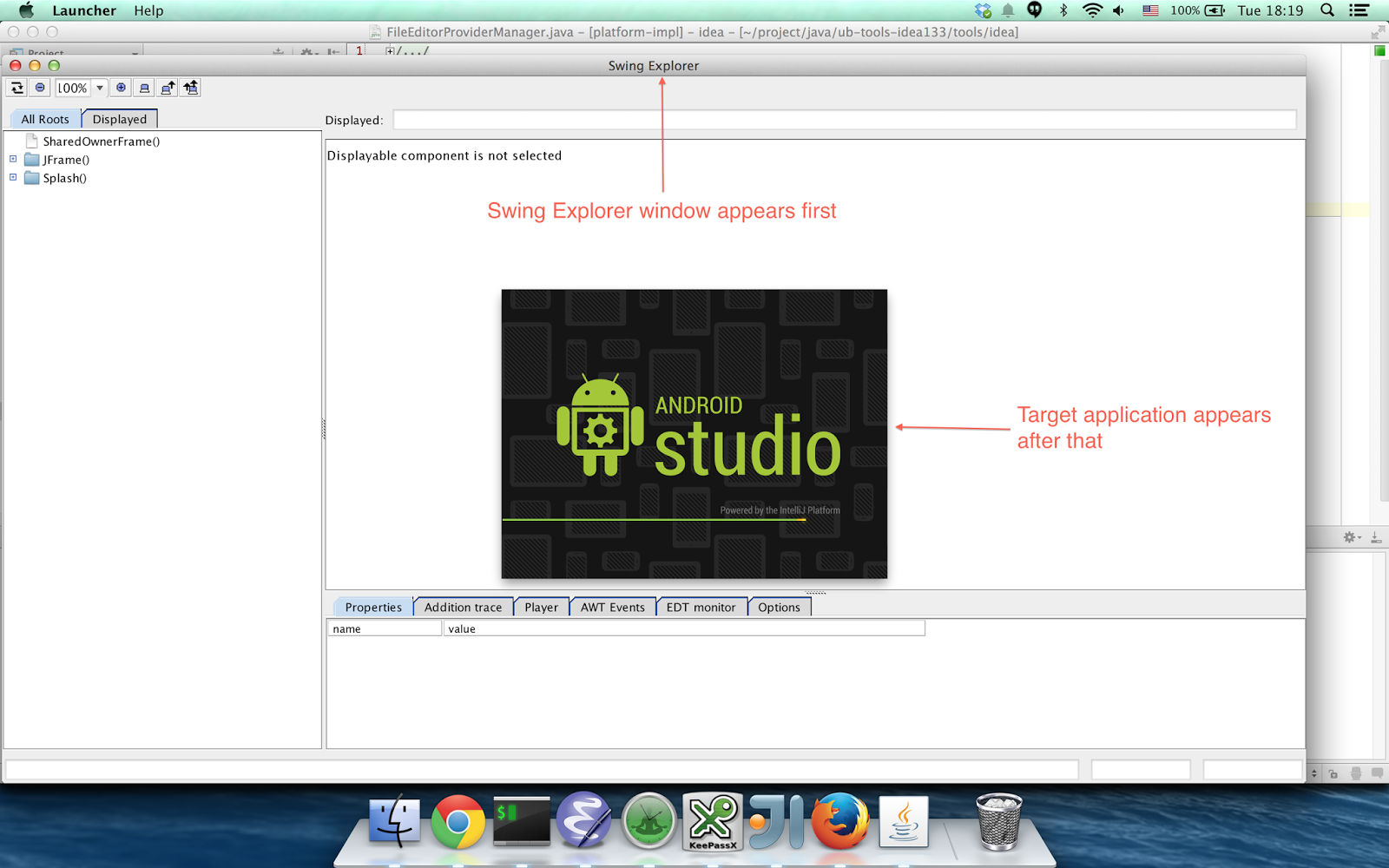Screen dimensions: 1389x868
Task: Click the show component display icon
Action: coord(144,87)
